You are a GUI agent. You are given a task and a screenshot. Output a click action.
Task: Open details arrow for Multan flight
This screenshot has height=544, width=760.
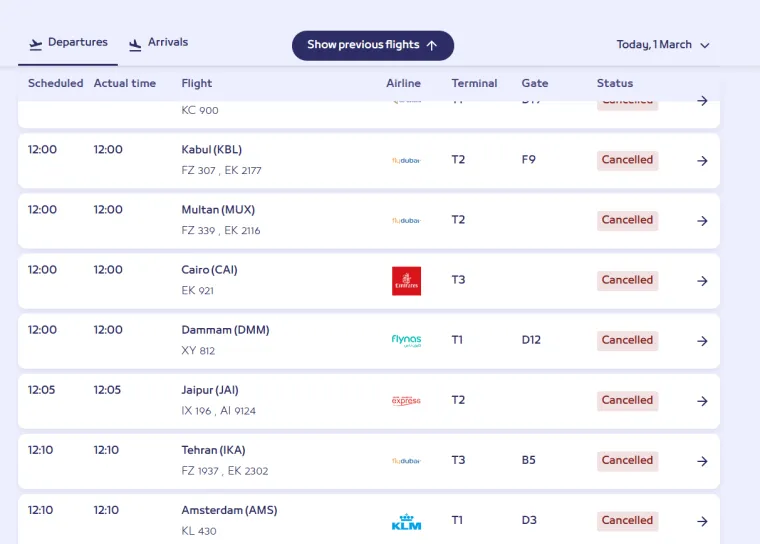702,221
